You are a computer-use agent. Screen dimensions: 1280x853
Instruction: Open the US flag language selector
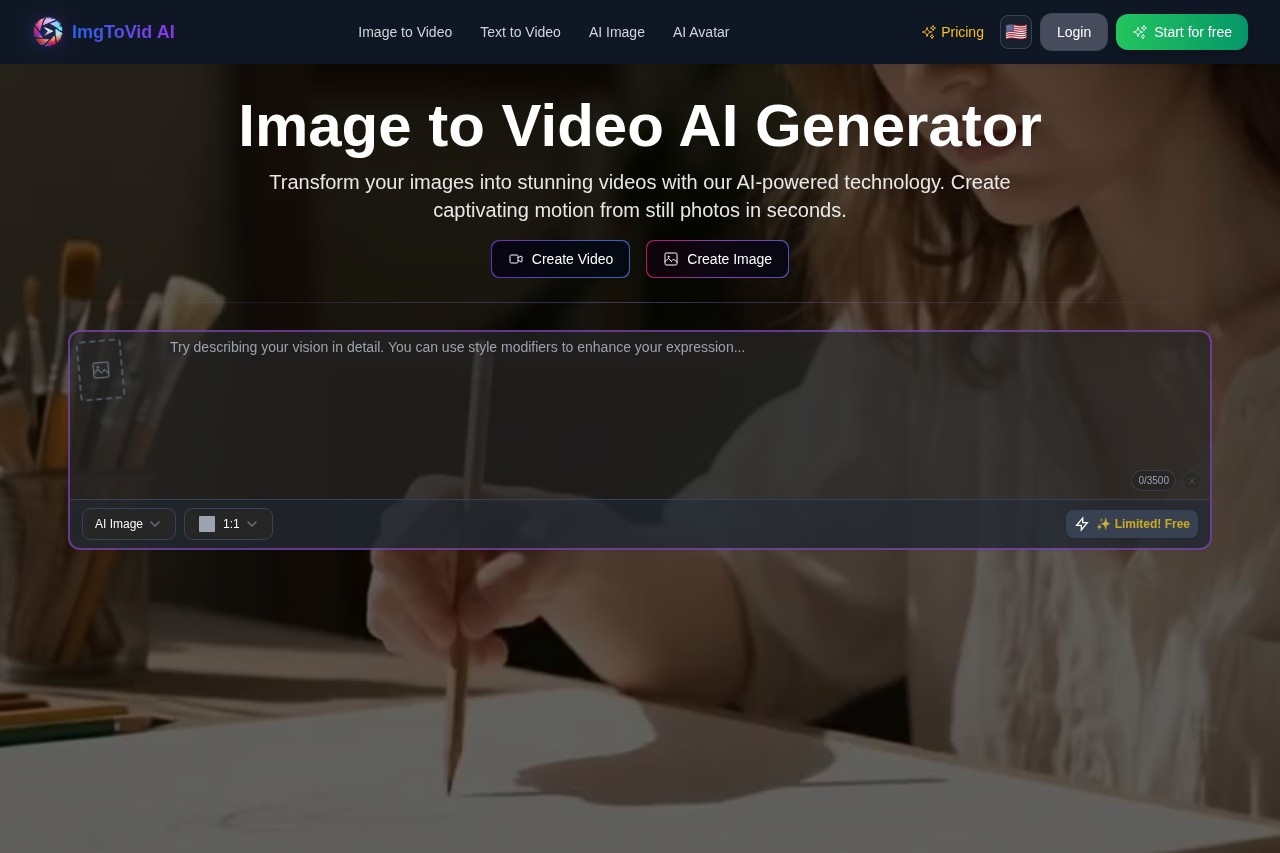coord(1015,32)
